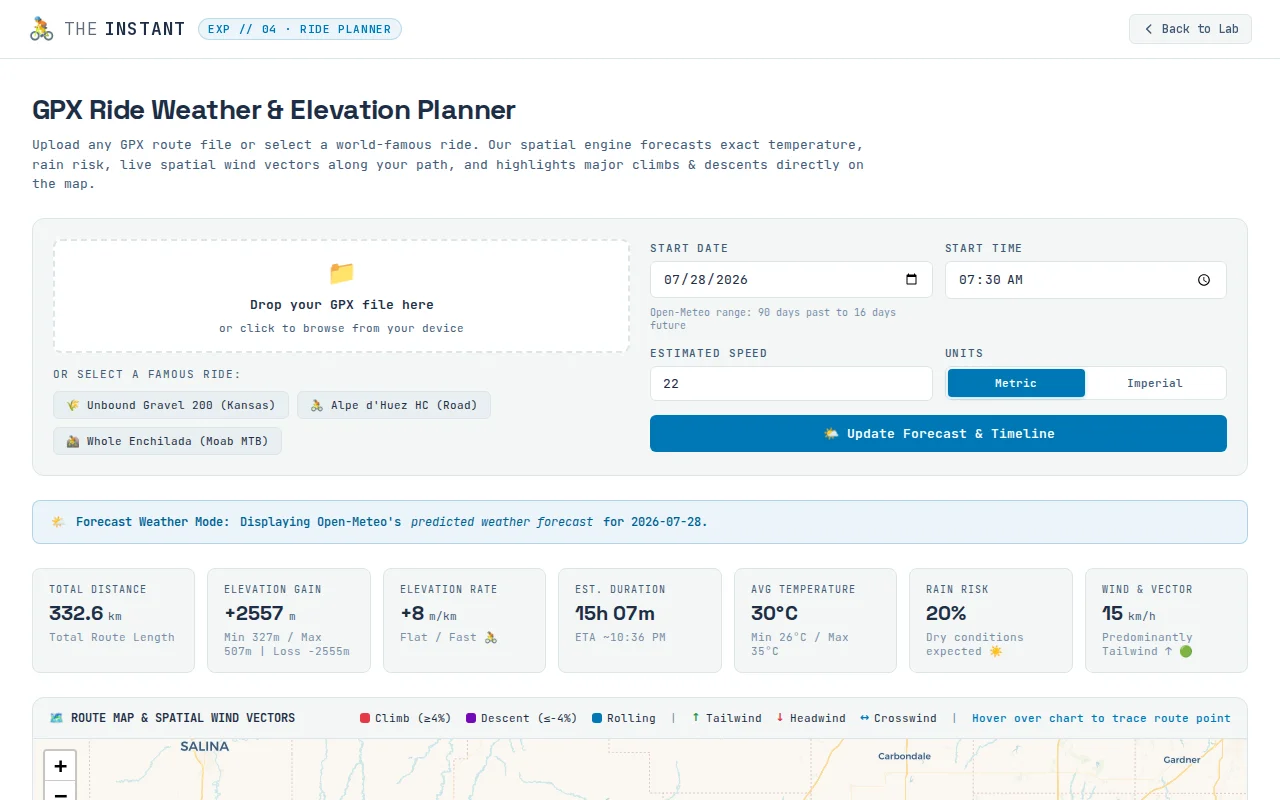
Task: Click 'Hover over chart to trace route point' text
Action: click(1101, 718)
